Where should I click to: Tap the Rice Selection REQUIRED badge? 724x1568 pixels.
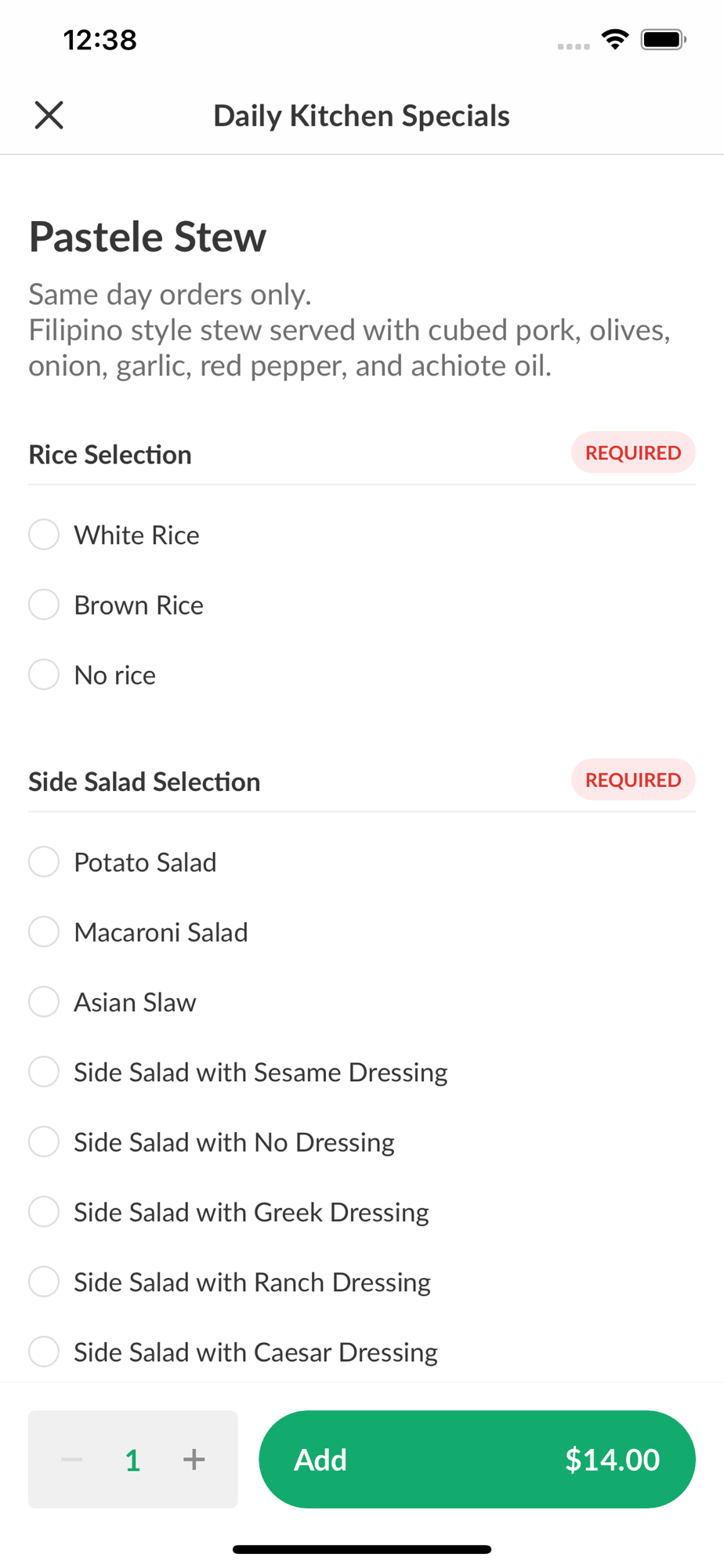pos(633,453)
